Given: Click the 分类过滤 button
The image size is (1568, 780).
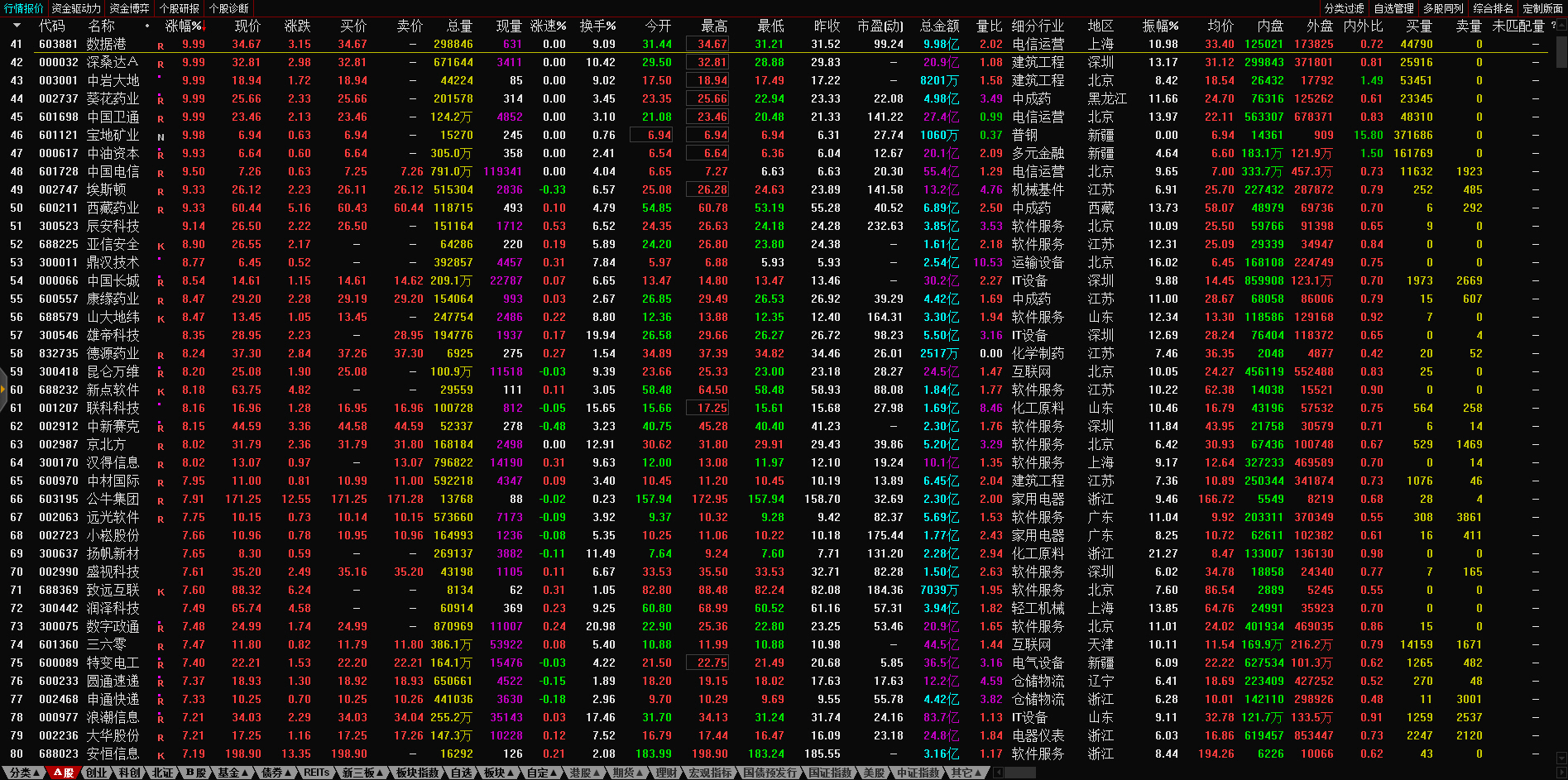Looking at the screenshot, I should 1344,8.
